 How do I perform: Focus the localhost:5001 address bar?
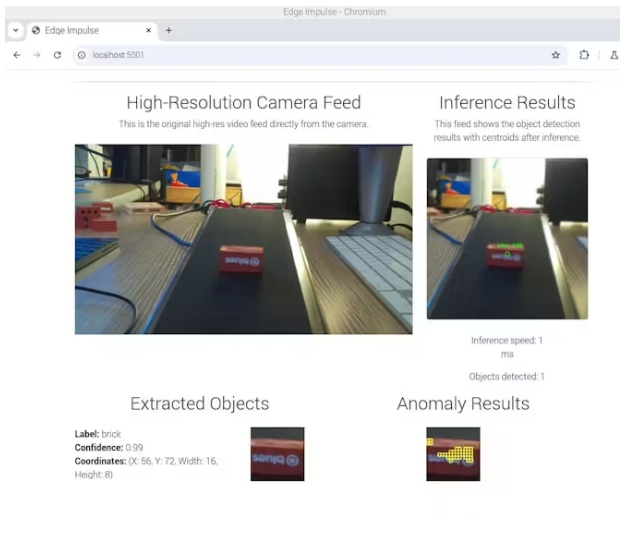pyautogui.click(x=300, y=55)
